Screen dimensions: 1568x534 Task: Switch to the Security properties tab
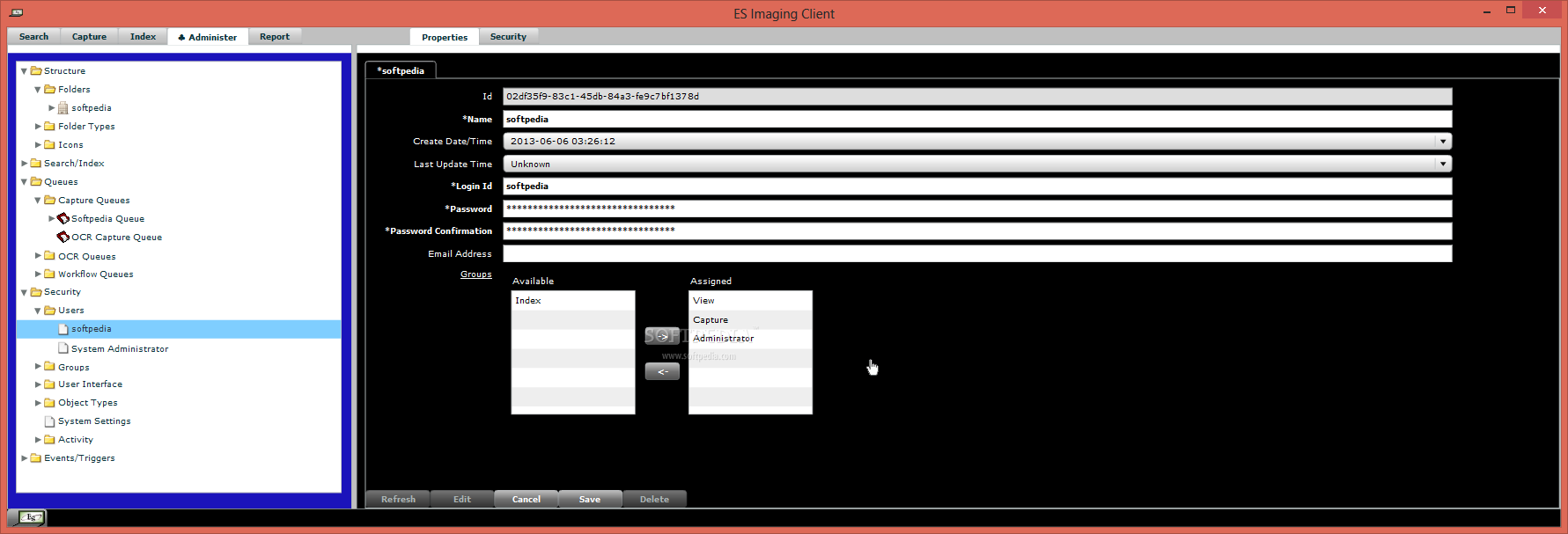pos(508,36)
